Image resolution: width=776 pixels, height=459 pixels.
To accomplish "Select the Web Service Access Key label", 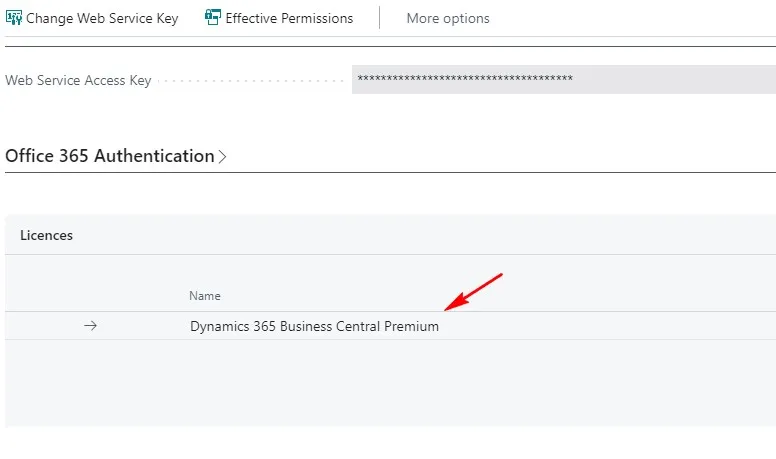I will (78, 80).
